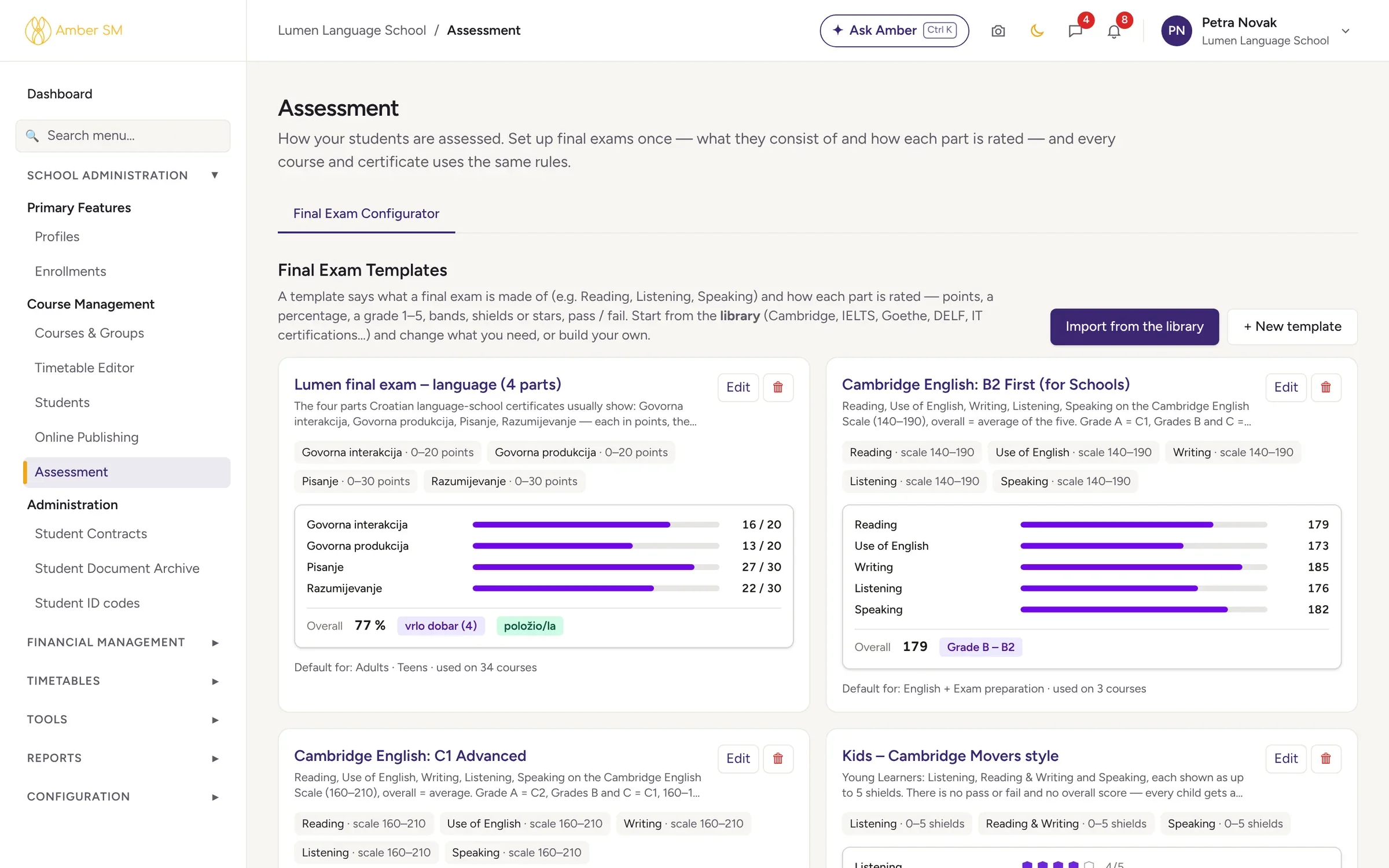Open the screenshot camera icon

998,31
